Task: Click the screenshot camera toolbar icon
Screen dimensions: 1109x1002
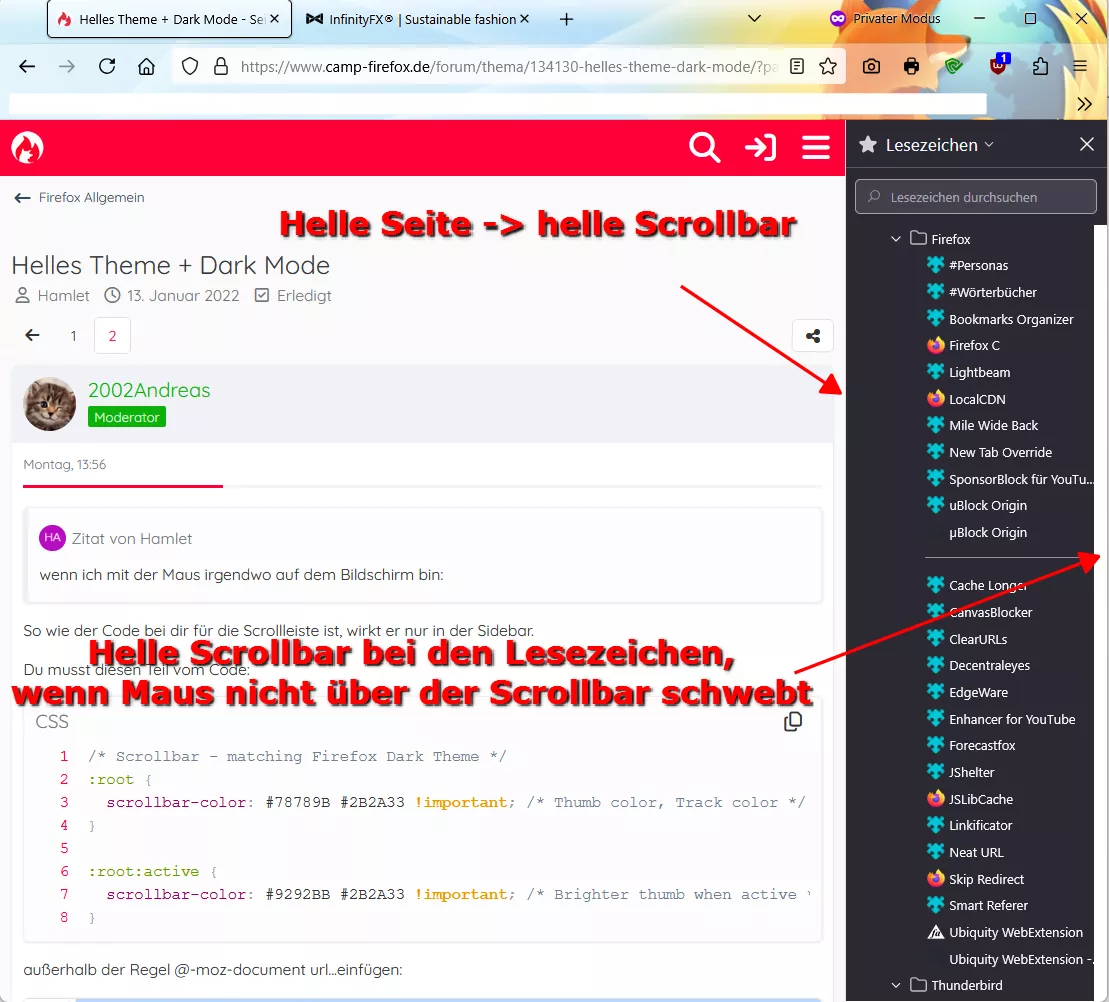Action: click(871, 66)
